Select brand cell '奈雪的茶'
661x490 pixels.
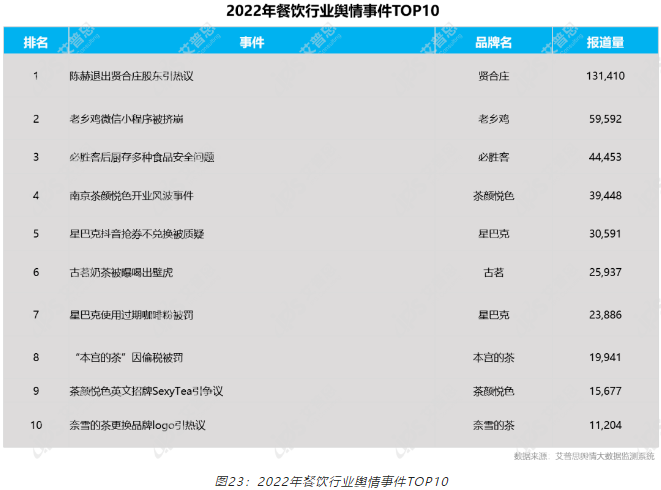(x=493, y=425)
